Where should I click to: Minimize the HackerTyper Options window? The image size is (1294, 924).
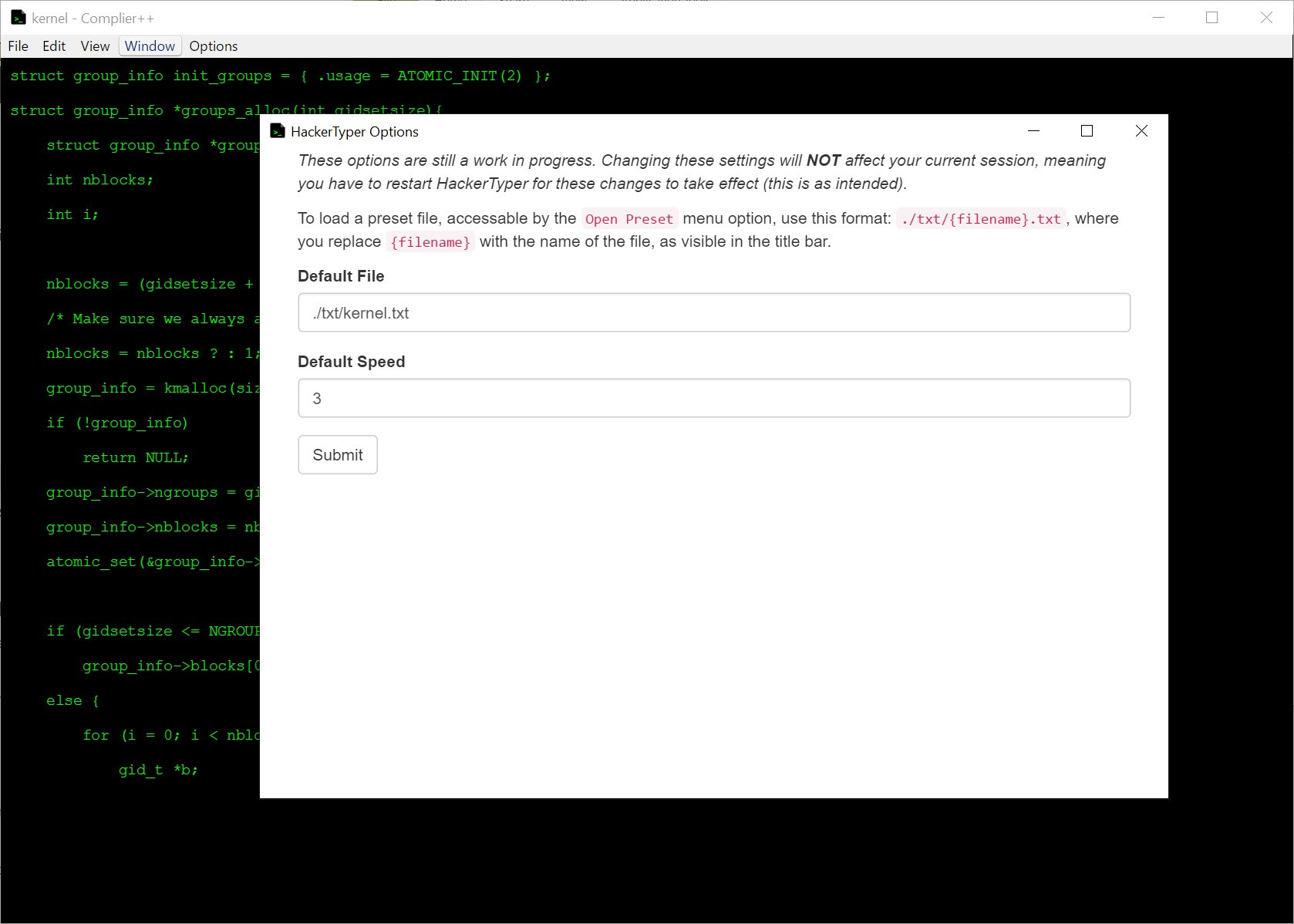(1034, 131)
